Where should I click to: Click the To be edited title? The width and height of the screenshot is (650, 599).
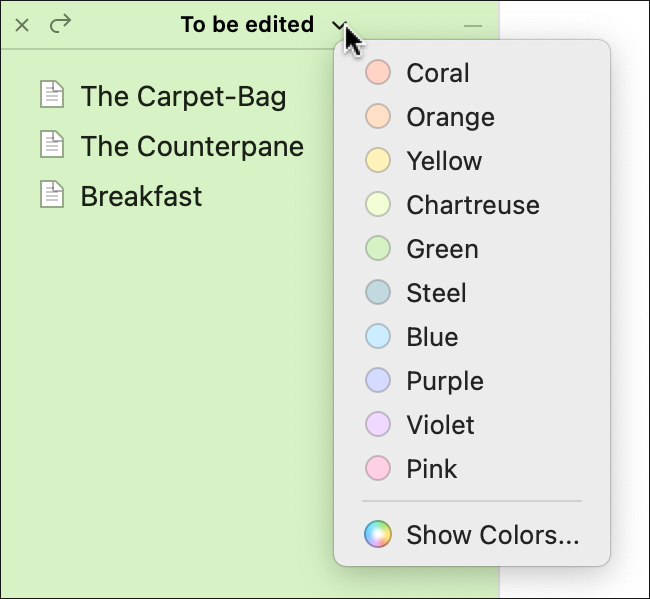point(247,25)
